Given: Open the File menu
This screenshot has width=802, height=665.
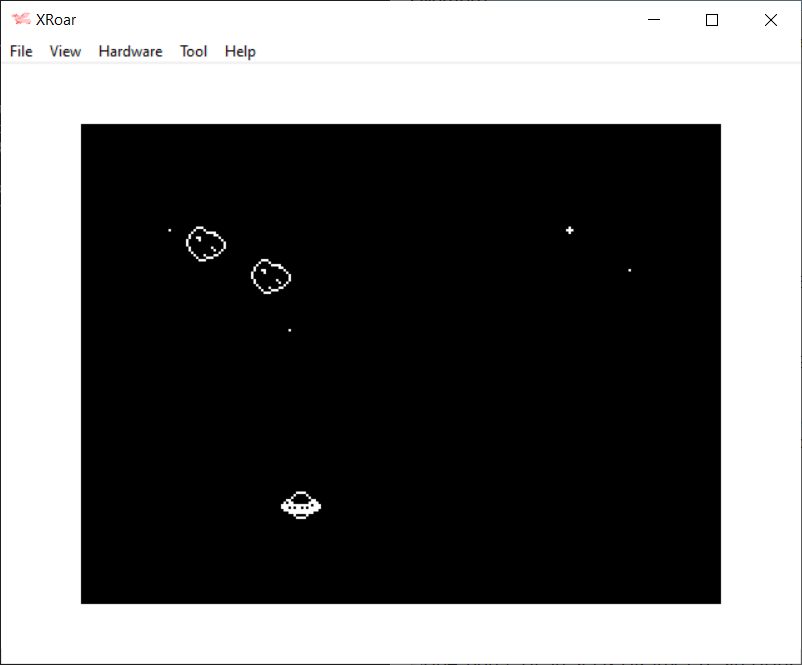Looking at the screenshot, I should click(21, 51).
